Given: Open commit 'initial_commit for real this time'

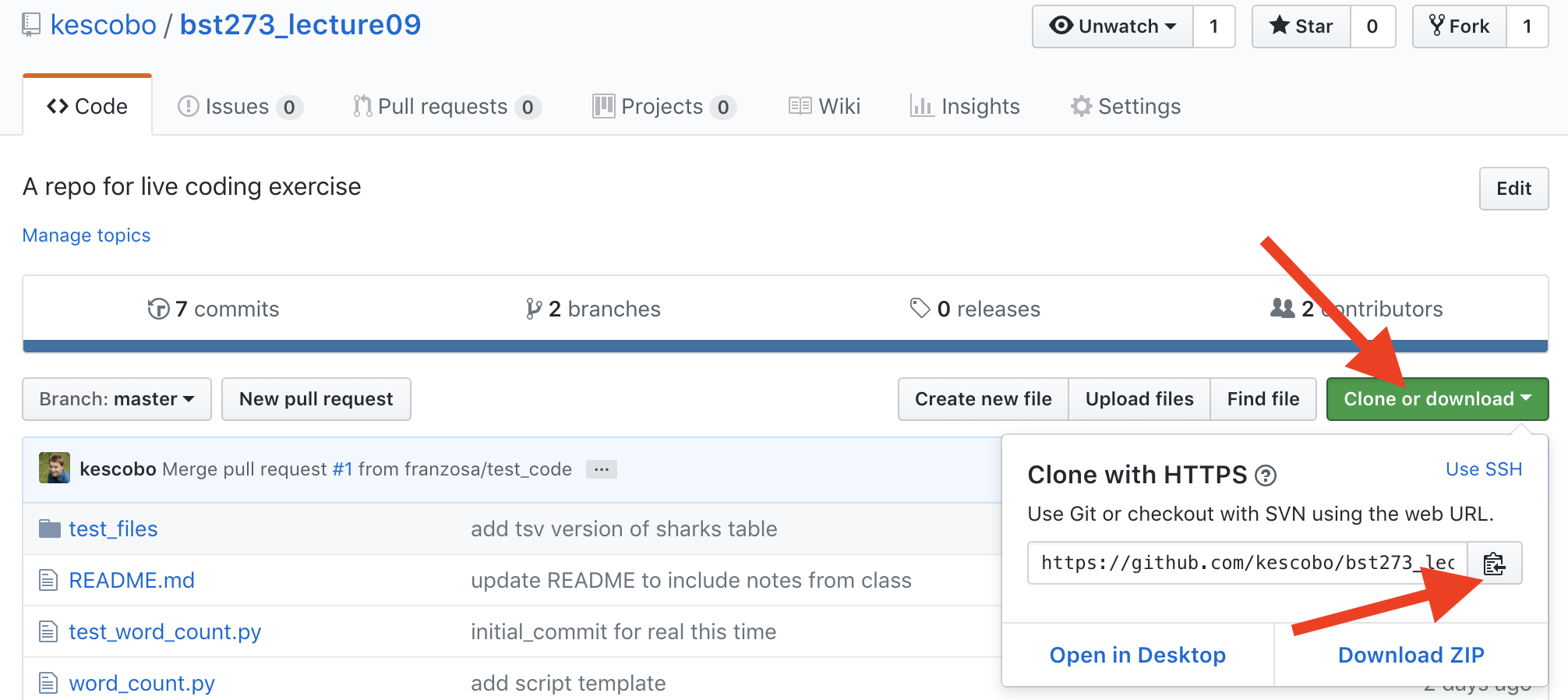Looking at the screenshot, I should tap(623, 632).
